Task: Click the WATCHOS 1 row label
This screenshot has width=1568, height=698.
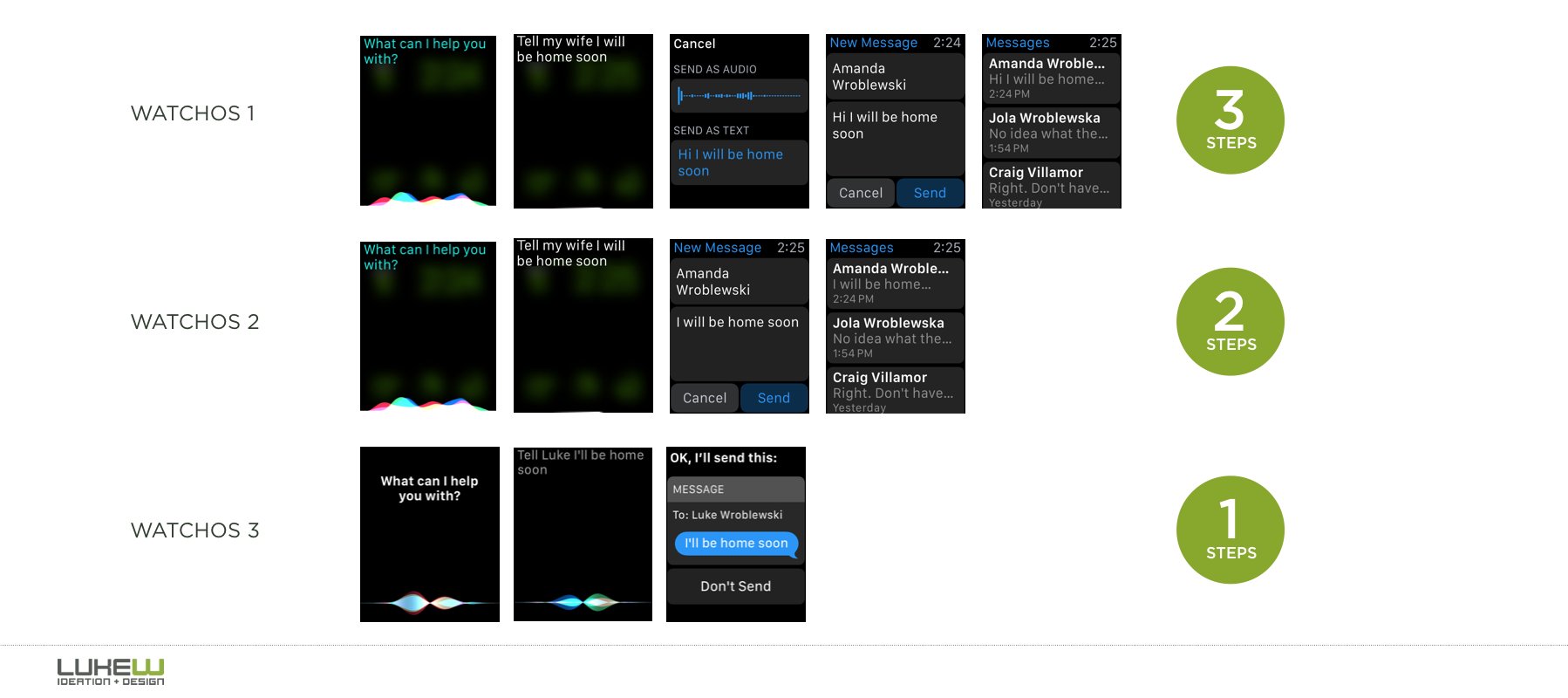Action: (193, 113)
